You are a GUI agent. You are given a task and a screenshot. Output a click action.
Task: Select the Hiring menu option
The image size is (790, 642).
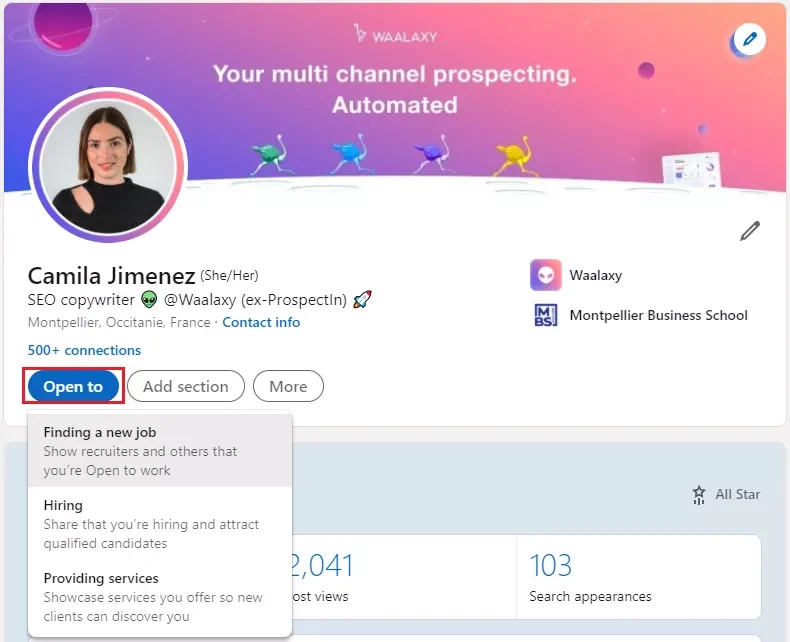point(160,524)
